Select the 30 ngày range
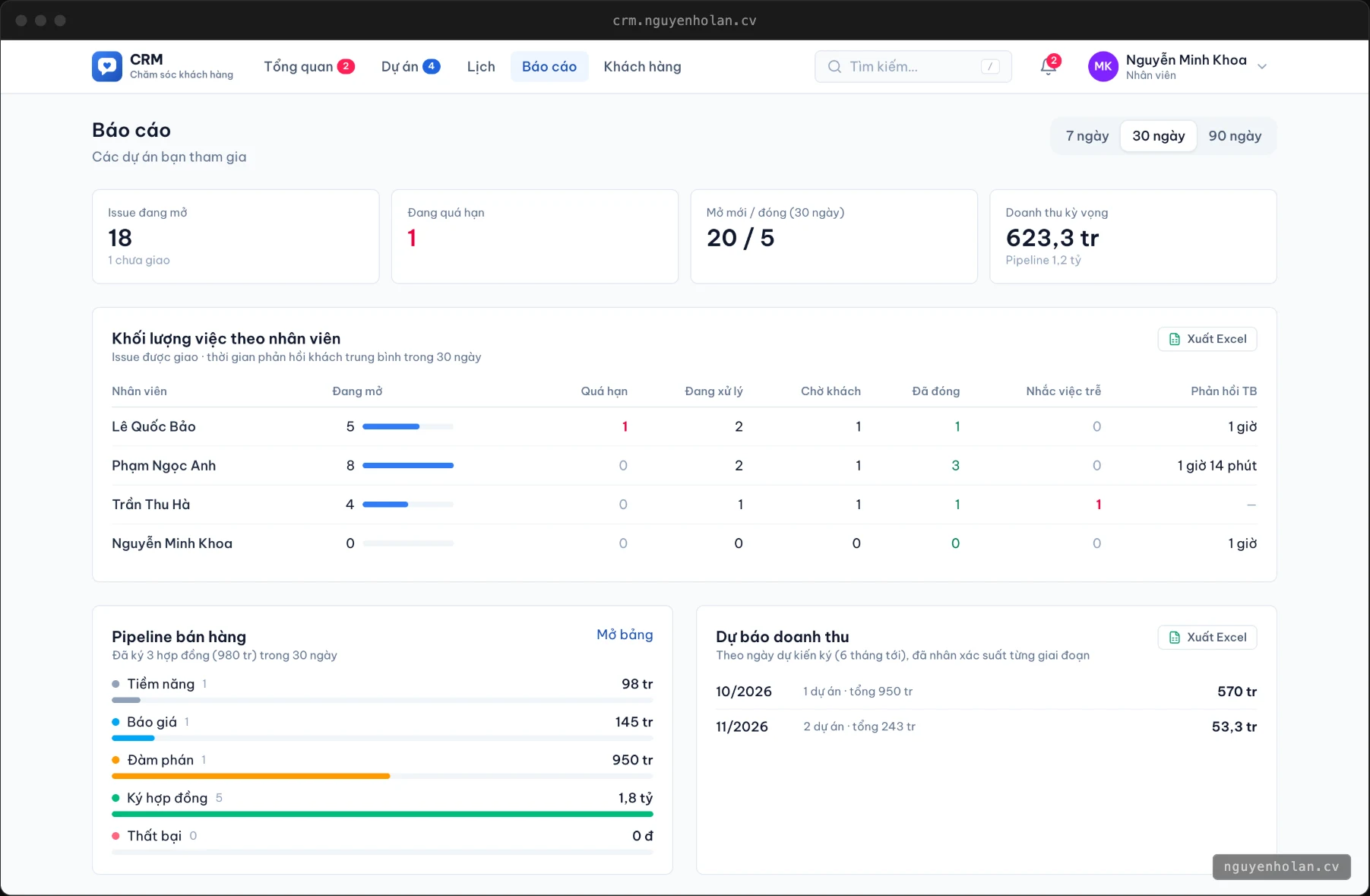This screenshot has height=896, width=1370. (x=1159, y=136)
